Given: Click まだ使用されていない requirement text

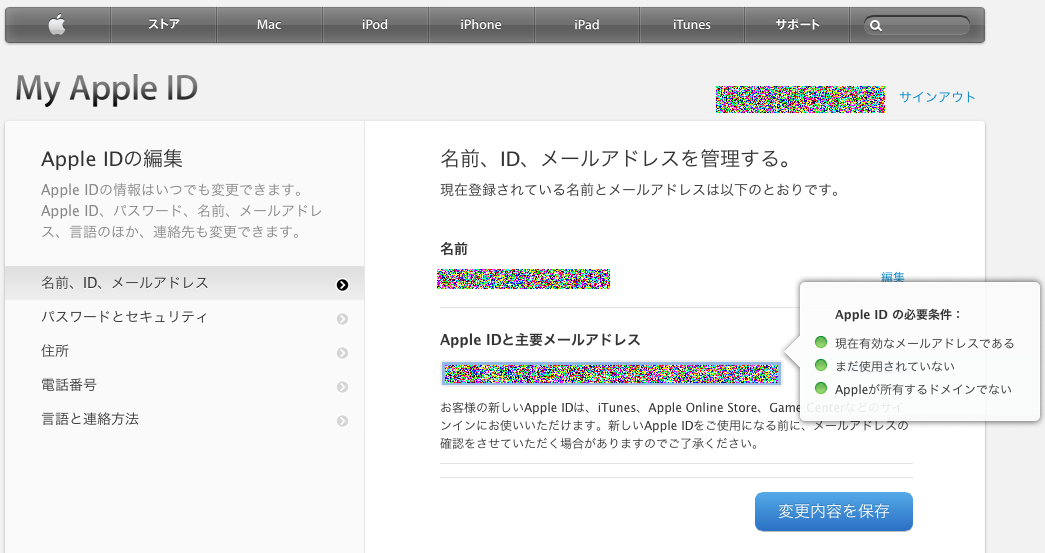Looking at the screenshot, I should 895,366.
